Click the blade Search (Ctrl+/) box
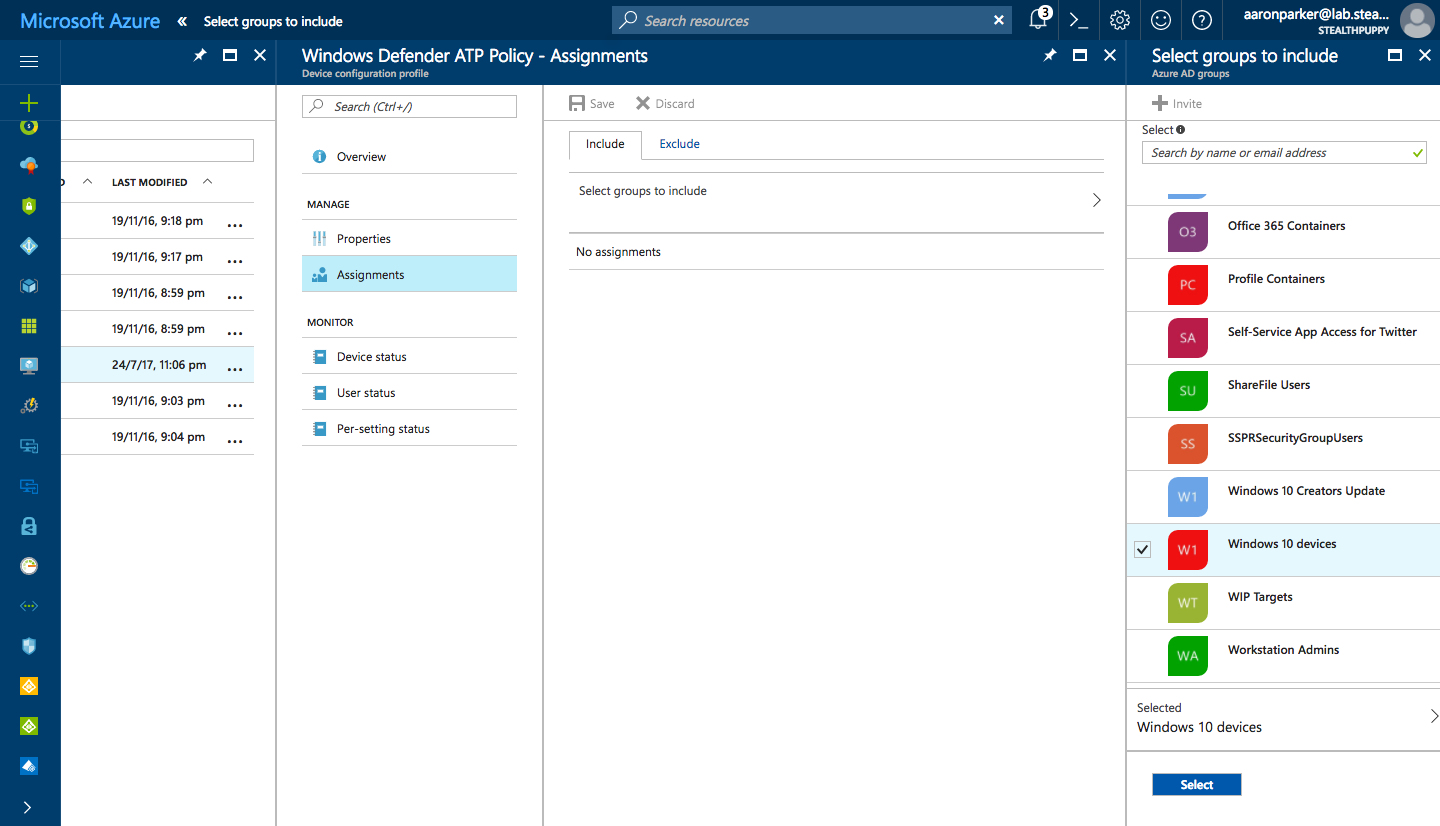Screen dimensions: 1440x826 [x=409, y=107]
